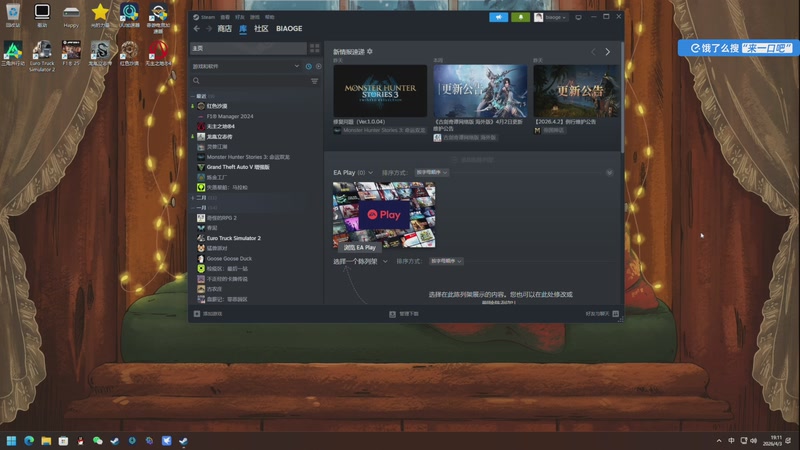Screen dimensions: 800x450
Task: Open the Recycle Bin desktop icon
Action: pyautogui.click(x=13, y=15)
